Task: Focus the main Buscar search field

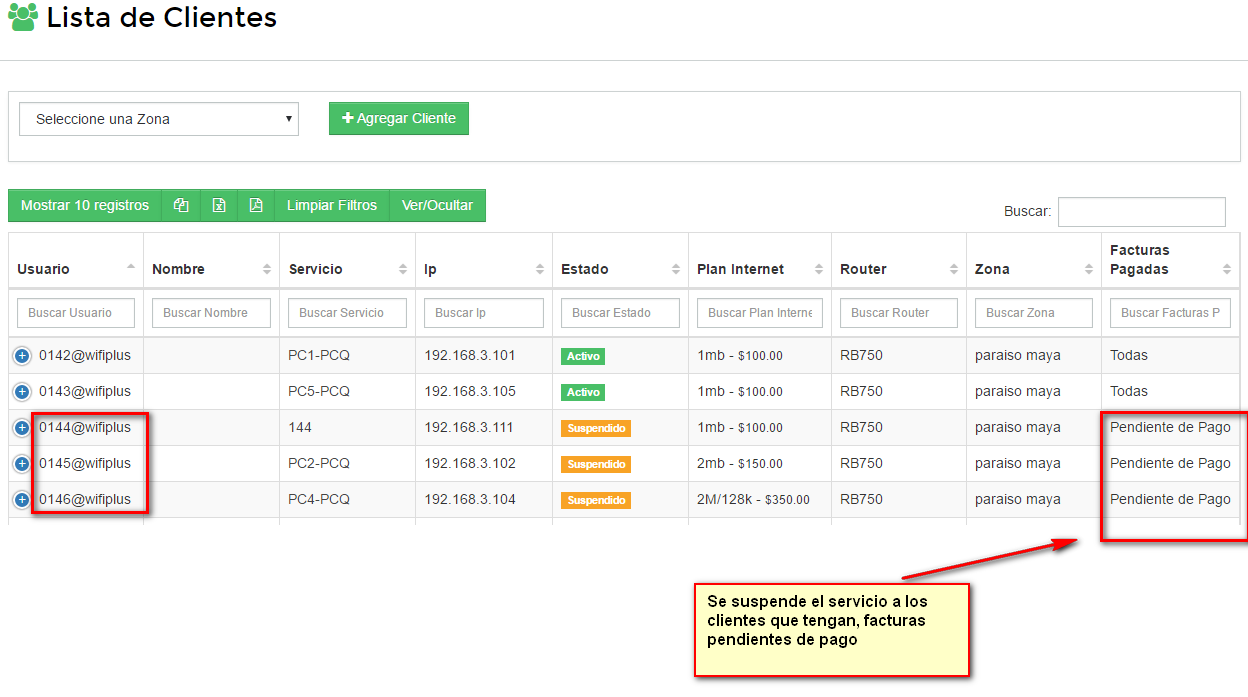Action: tap(1141, 212)
